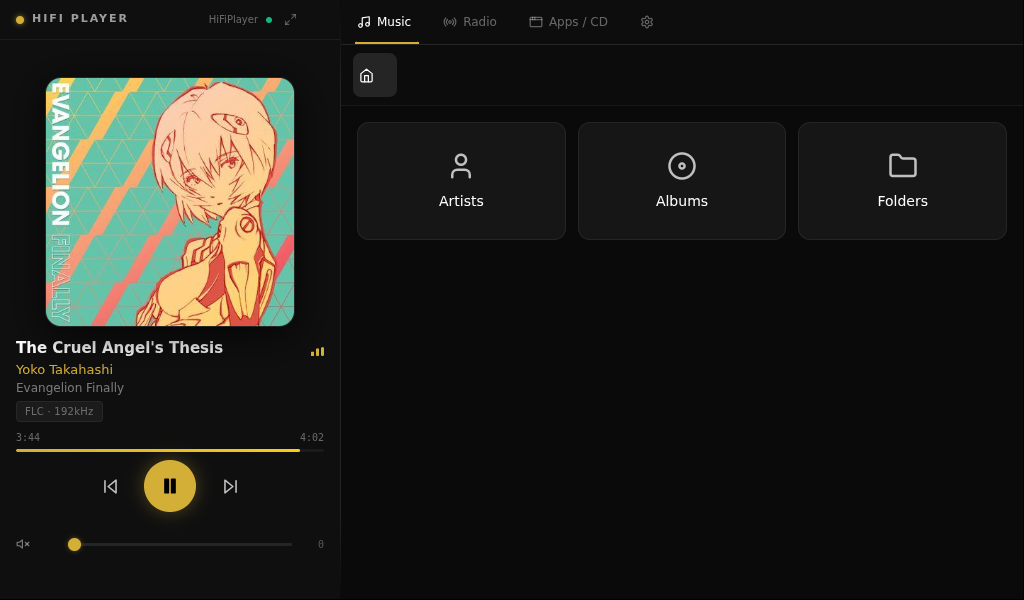Skip to the previous track

coord(110,486)
